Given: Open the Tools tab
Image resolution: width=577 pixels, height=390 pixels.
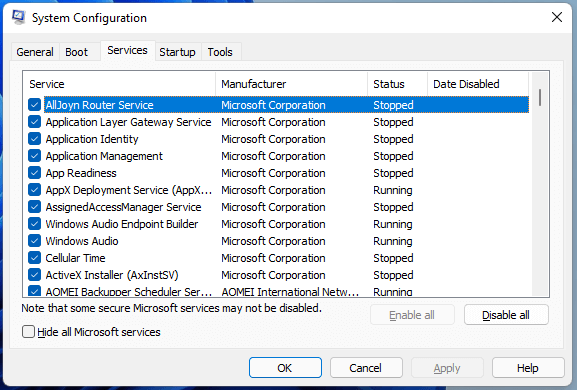Looking at the screenshot, I should click(x=220, y=52).
